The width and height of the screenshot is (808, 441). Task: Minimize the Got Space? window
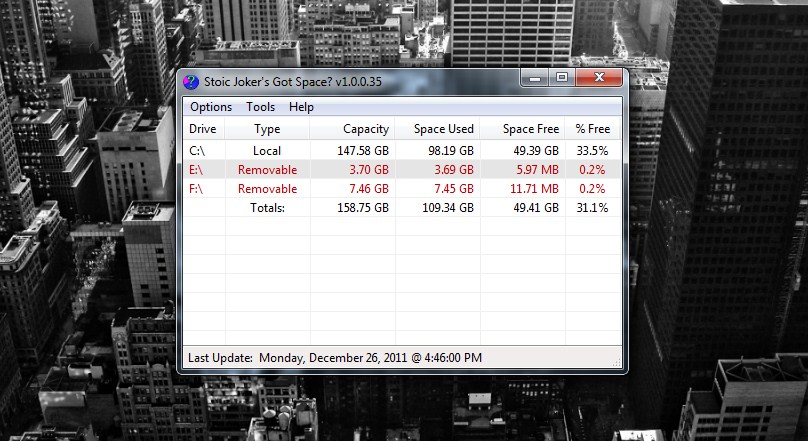534,78
